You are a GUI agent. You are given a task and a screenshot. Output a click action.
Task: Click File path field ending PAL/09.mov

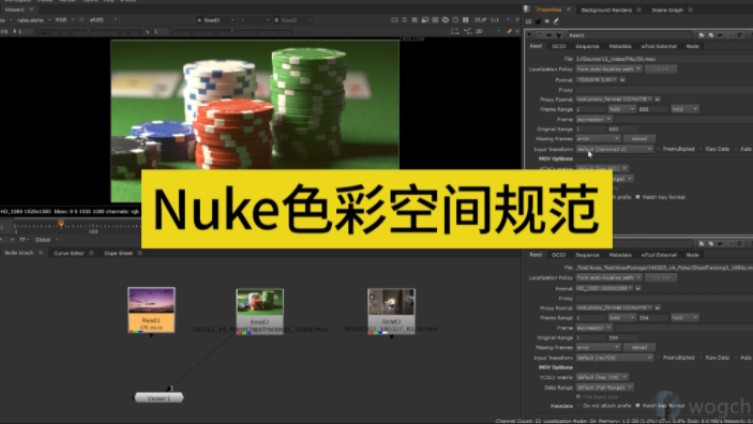click(664, 59)
